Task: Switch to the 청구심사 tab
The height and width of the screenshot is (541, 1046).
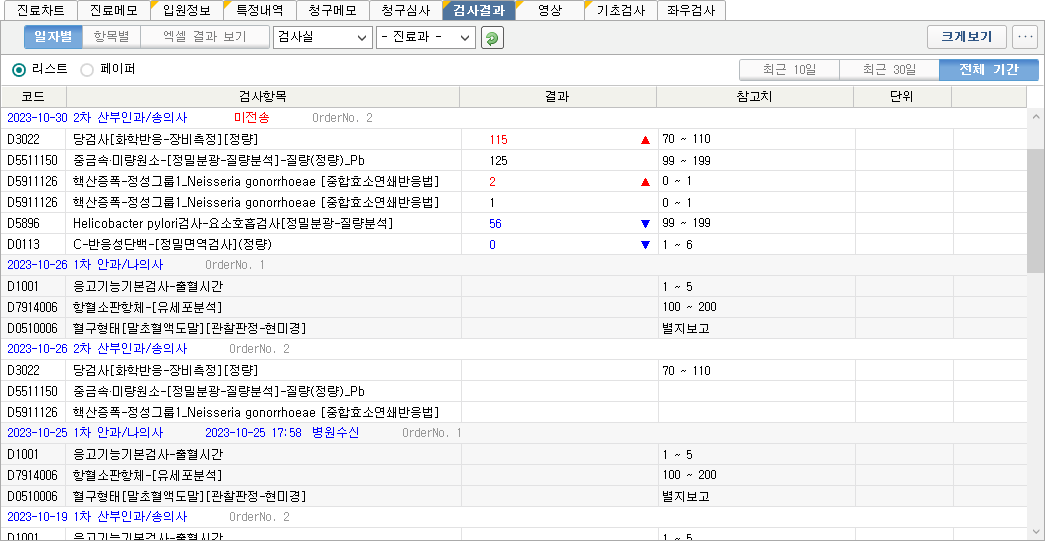Action: [405, 11]
